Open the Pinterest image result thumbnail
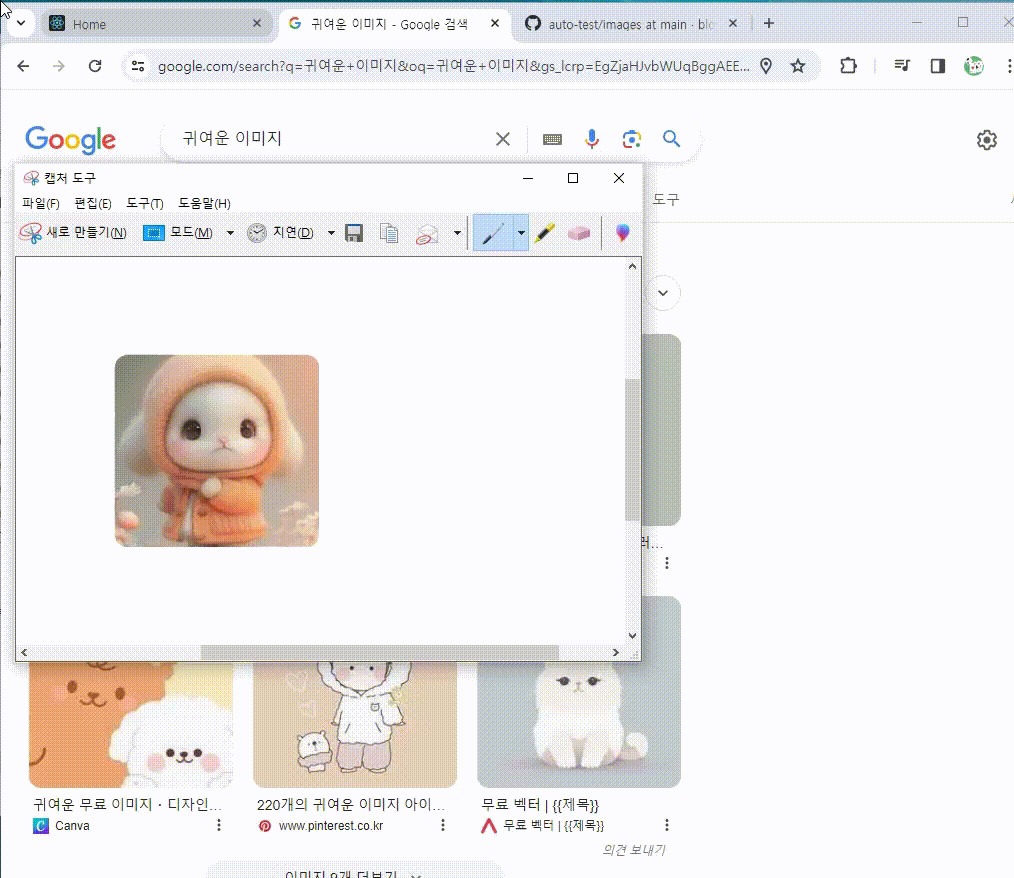The image size is (1014, 878). tap(355, 724)
